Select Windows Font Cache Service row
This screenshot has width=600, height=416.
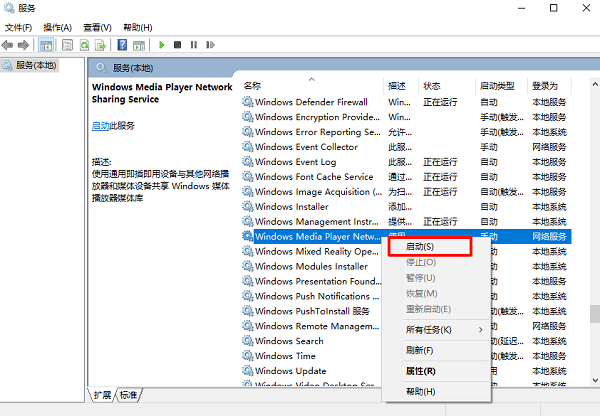point(406,177)
